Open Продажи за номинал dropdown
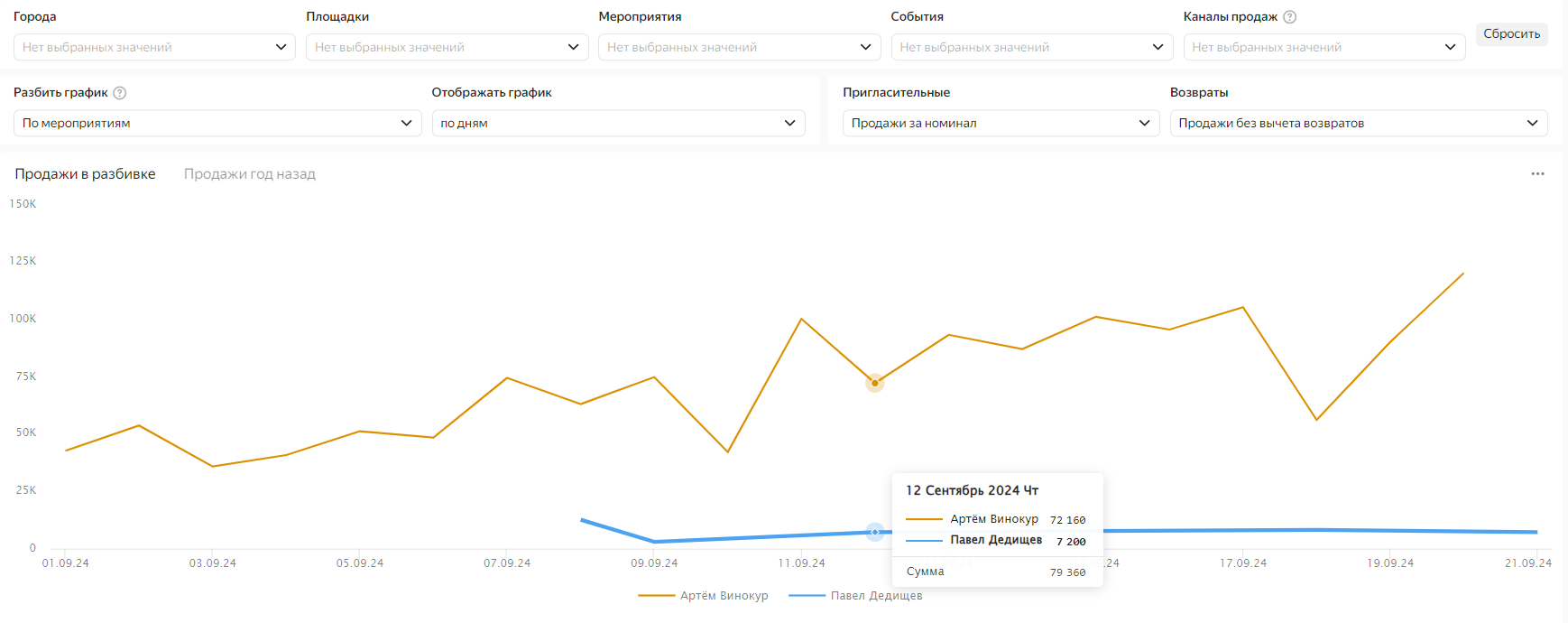1568x623 pixels. pyautogui.click(x=1001, y=124)
